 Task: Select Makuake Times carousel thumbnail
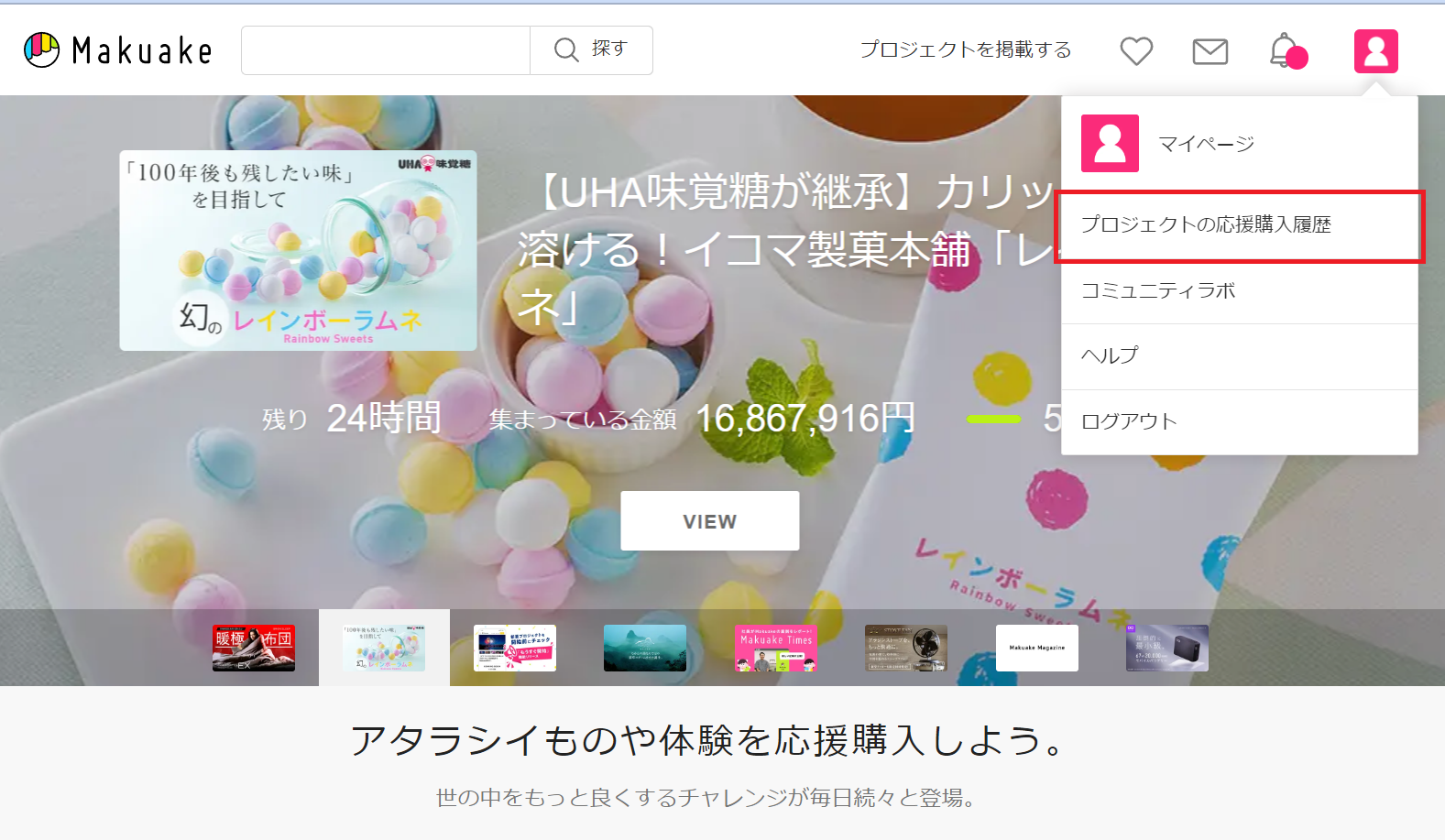776,649
